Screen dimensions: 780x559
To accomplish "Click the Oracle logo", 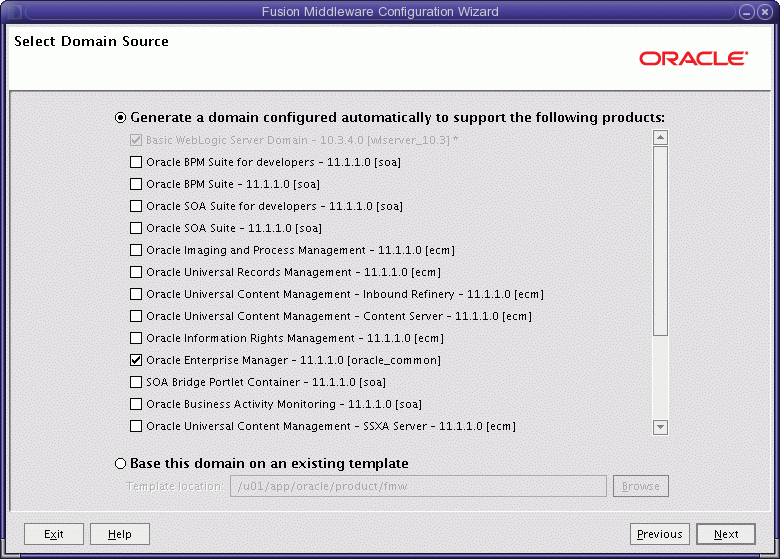I will (693, 59).
